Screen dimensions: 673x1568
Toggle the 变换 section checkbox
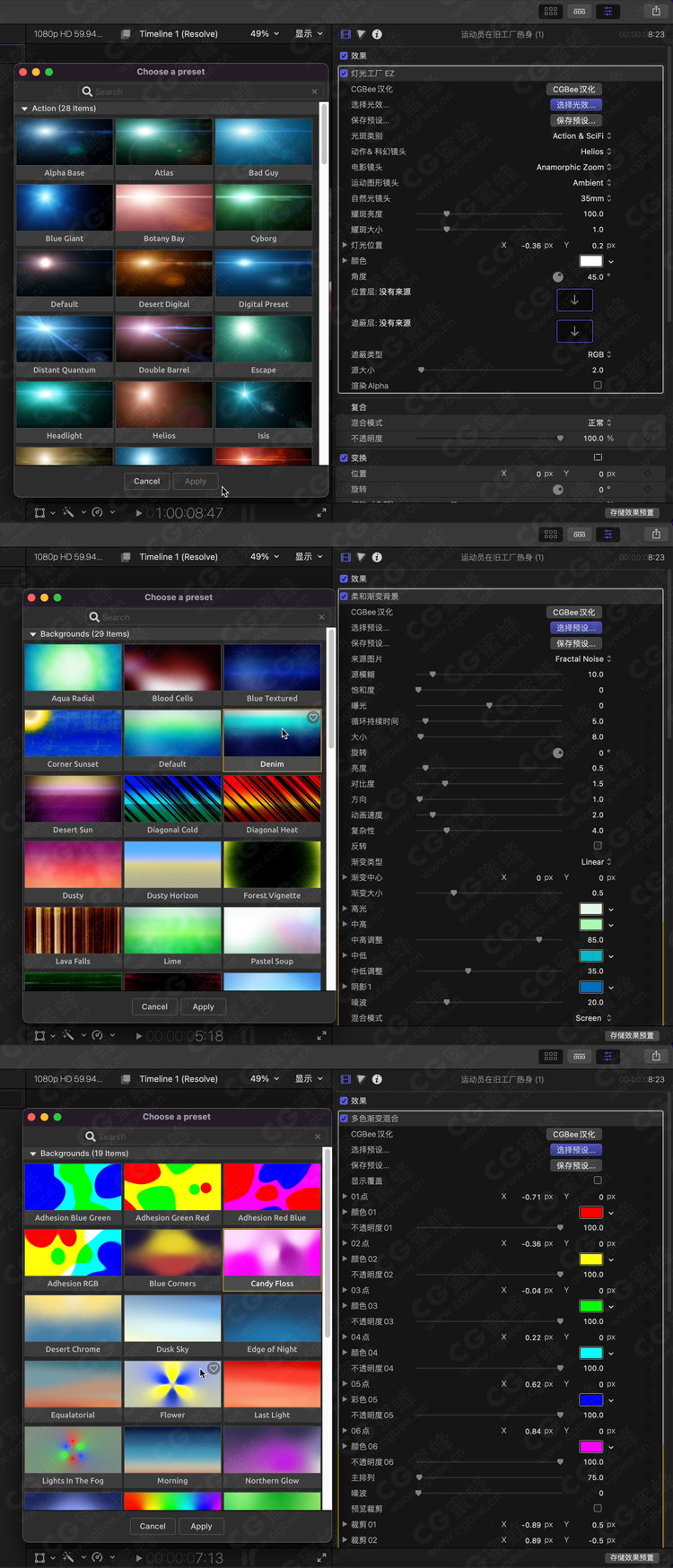(344, 457)
